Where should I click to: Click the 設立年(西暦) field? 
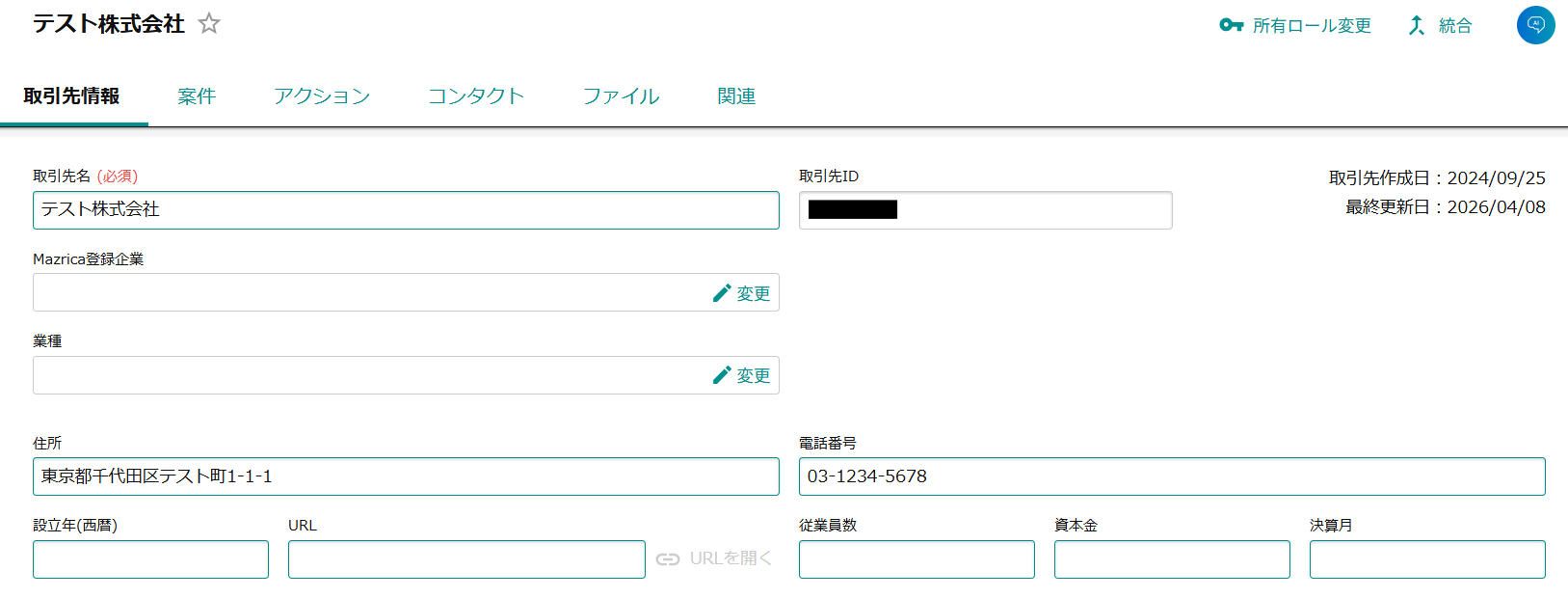(150, 559)
